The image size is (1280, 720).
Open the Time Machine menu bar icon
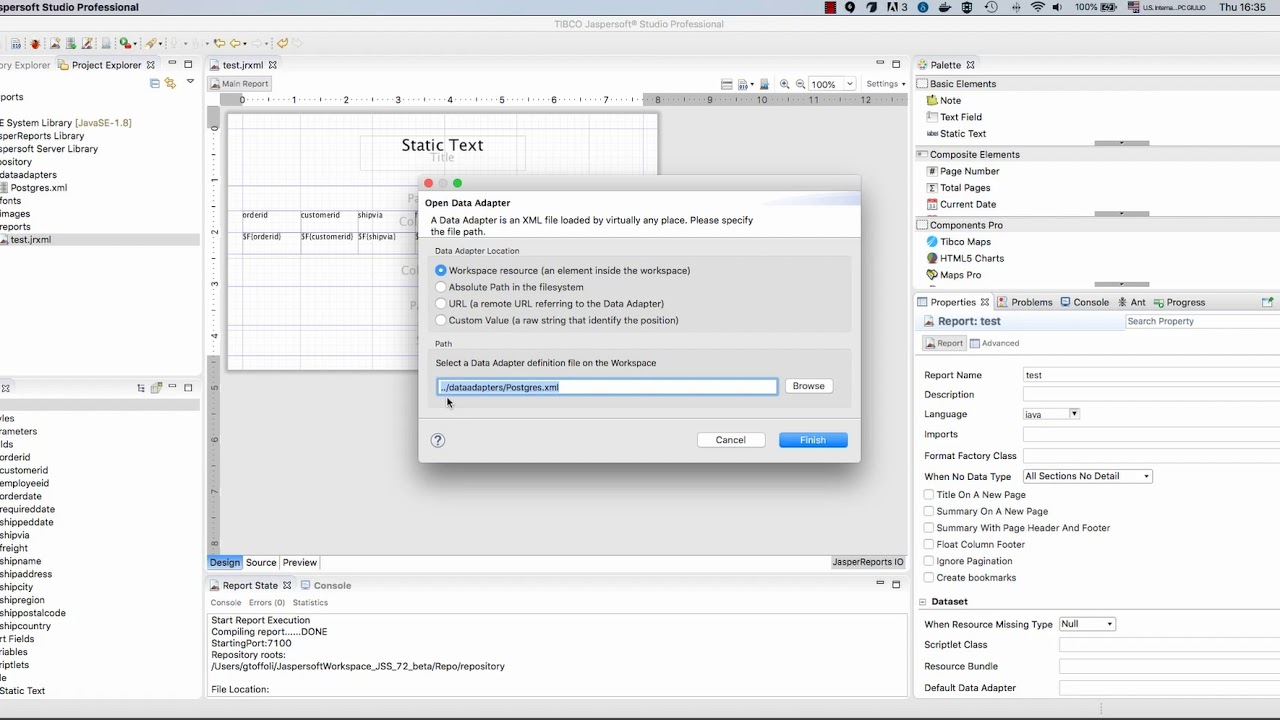(x=991, y=7)
